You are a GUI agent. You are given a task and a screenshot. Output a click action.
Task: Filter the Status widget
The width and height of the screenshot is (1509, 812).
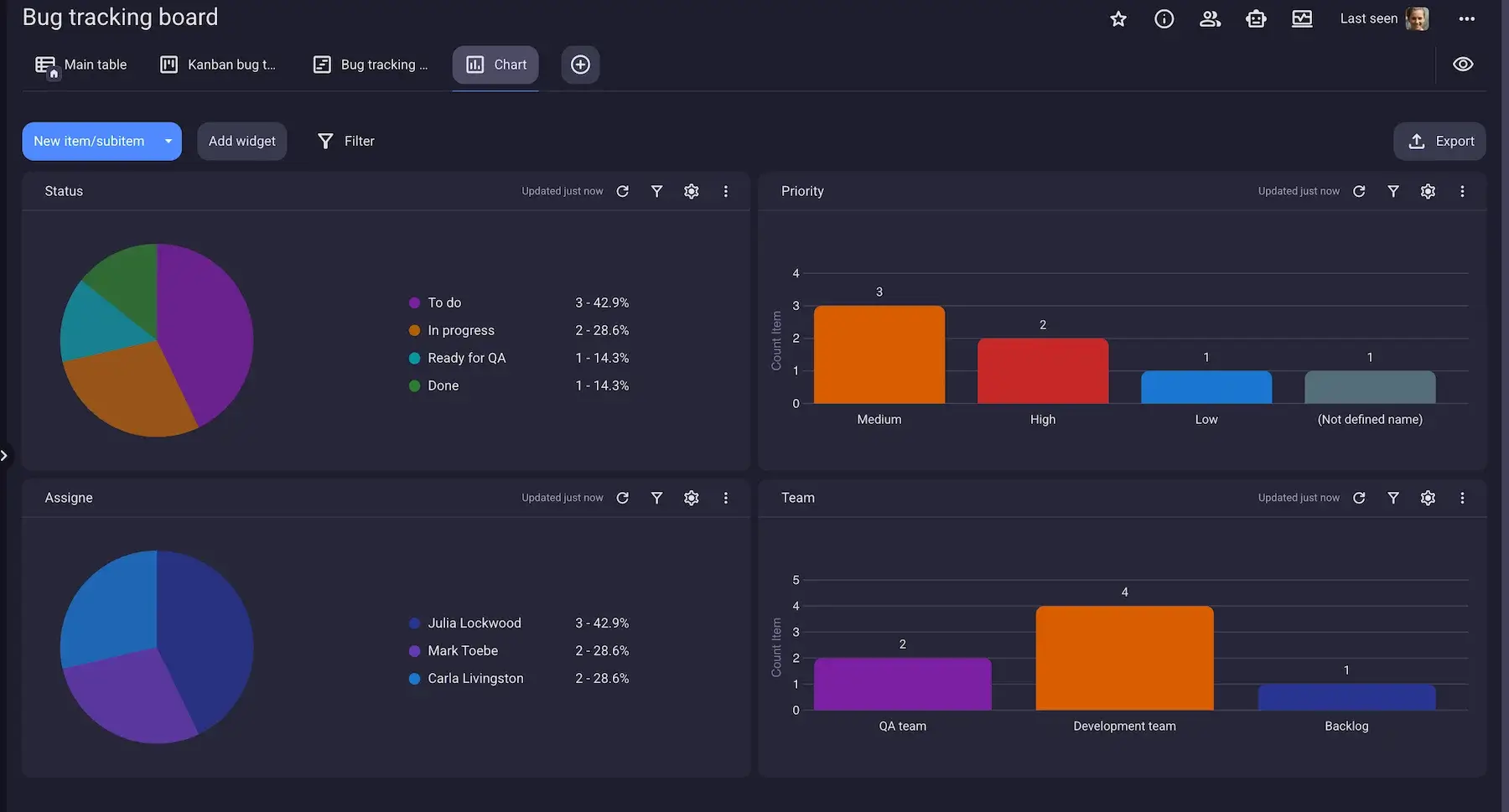point(657,191)
